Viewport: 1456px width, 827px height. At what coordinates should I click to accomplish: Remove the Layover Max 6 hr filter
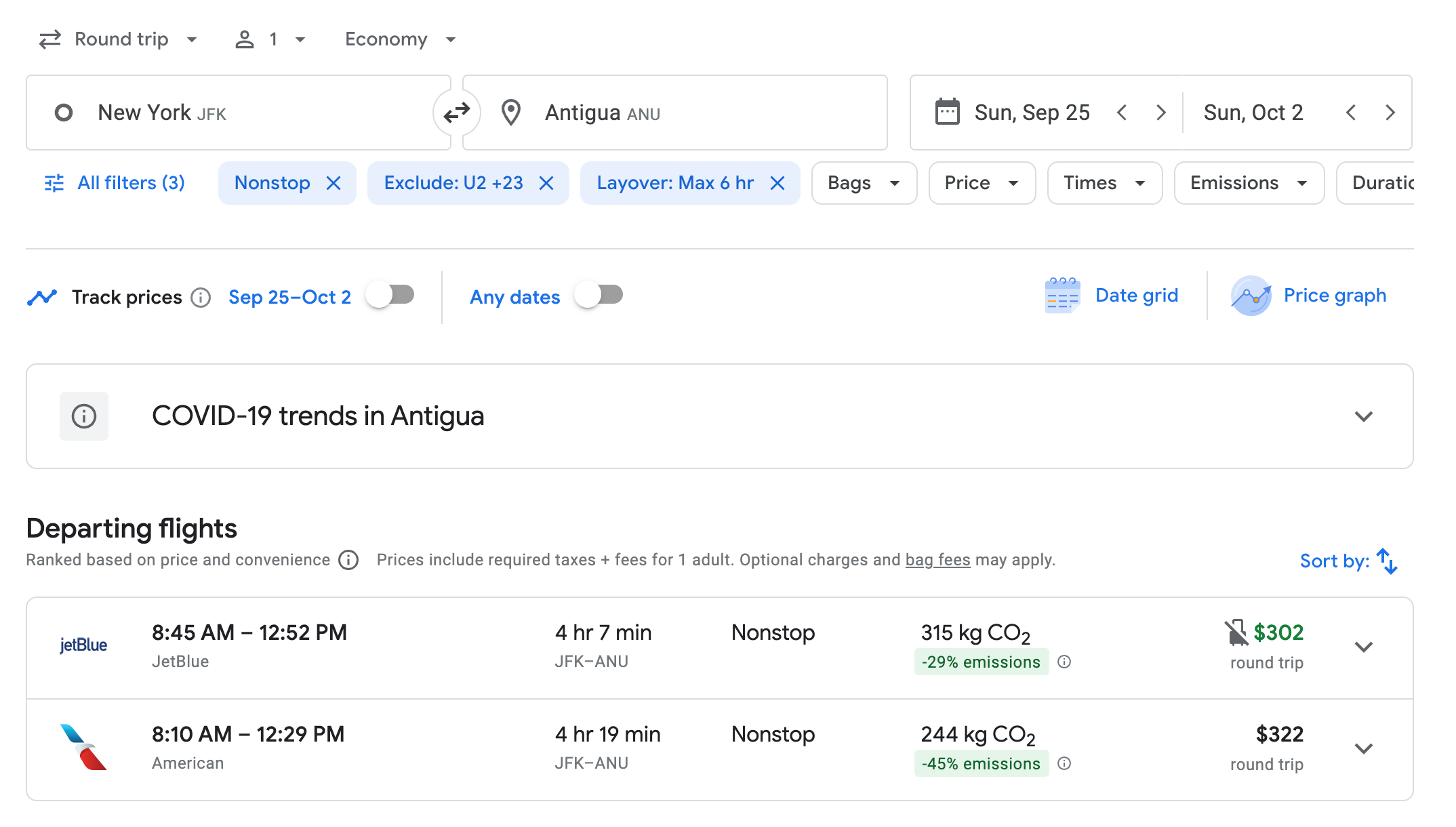777,183
